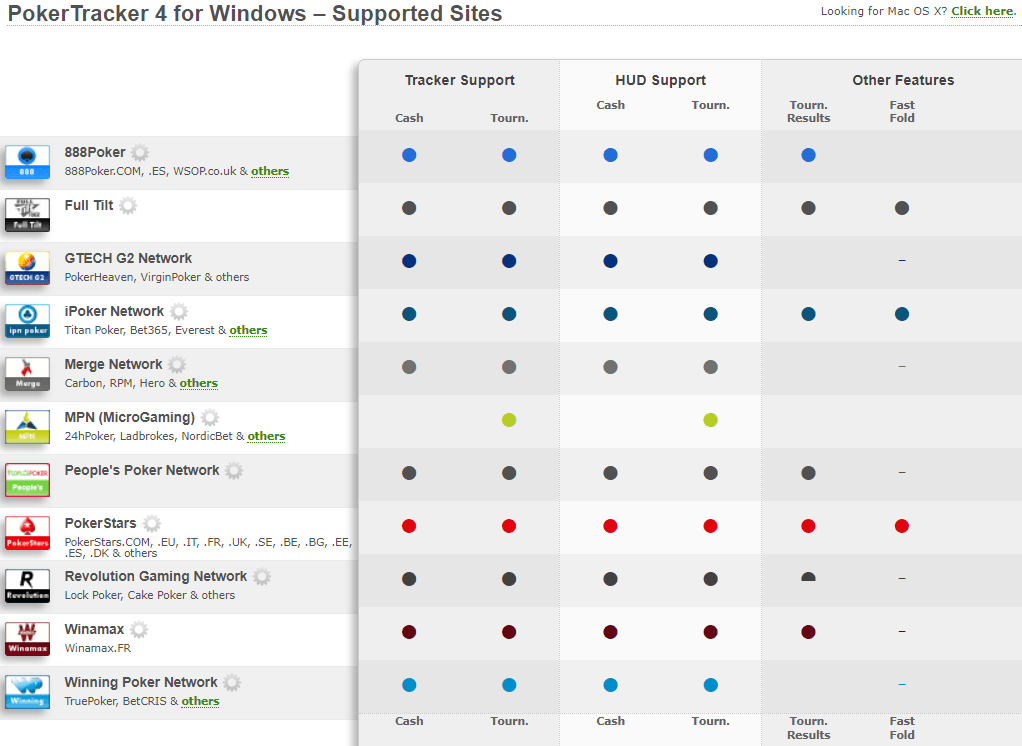Click the 'Winamax' site name
1022x746 pixels.
(x=94, y=629)
